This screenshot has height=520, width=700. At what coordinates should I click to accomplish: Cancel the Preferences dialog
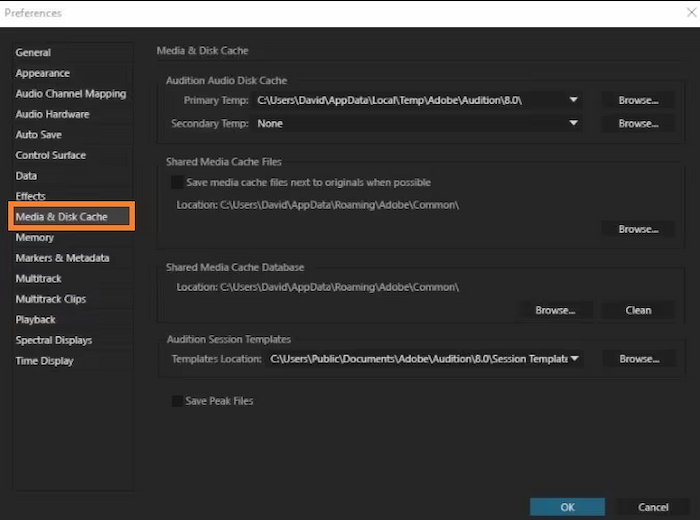653,507
